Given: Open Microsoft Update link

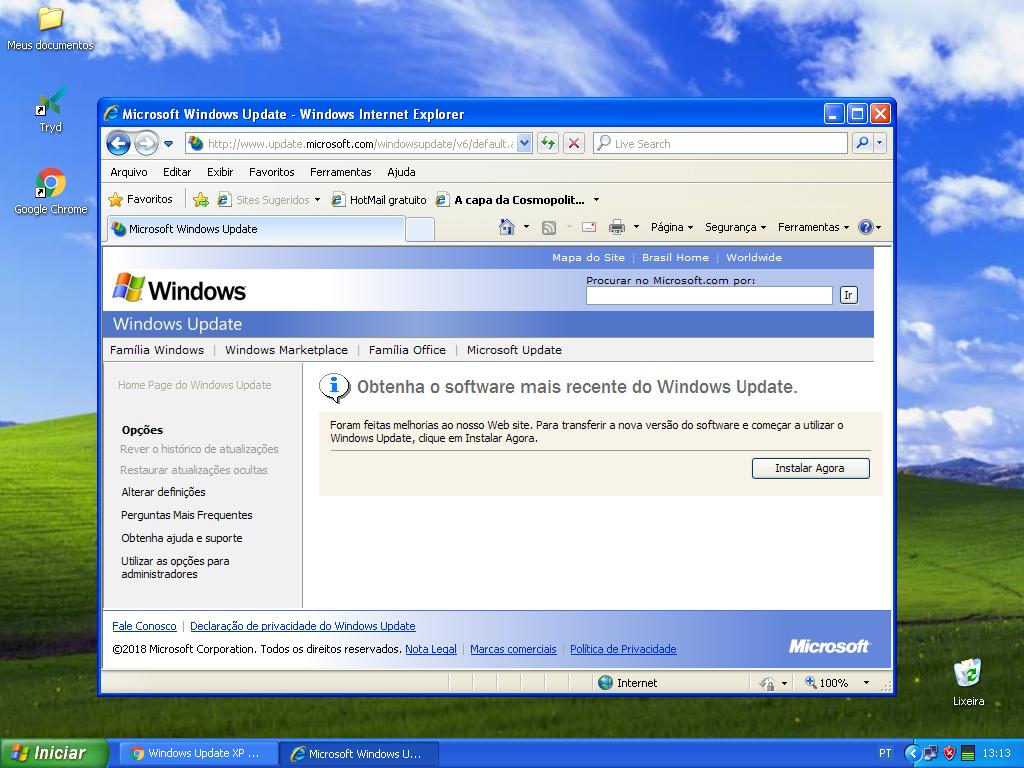Looking at the screenshot, I should [514, 350].
